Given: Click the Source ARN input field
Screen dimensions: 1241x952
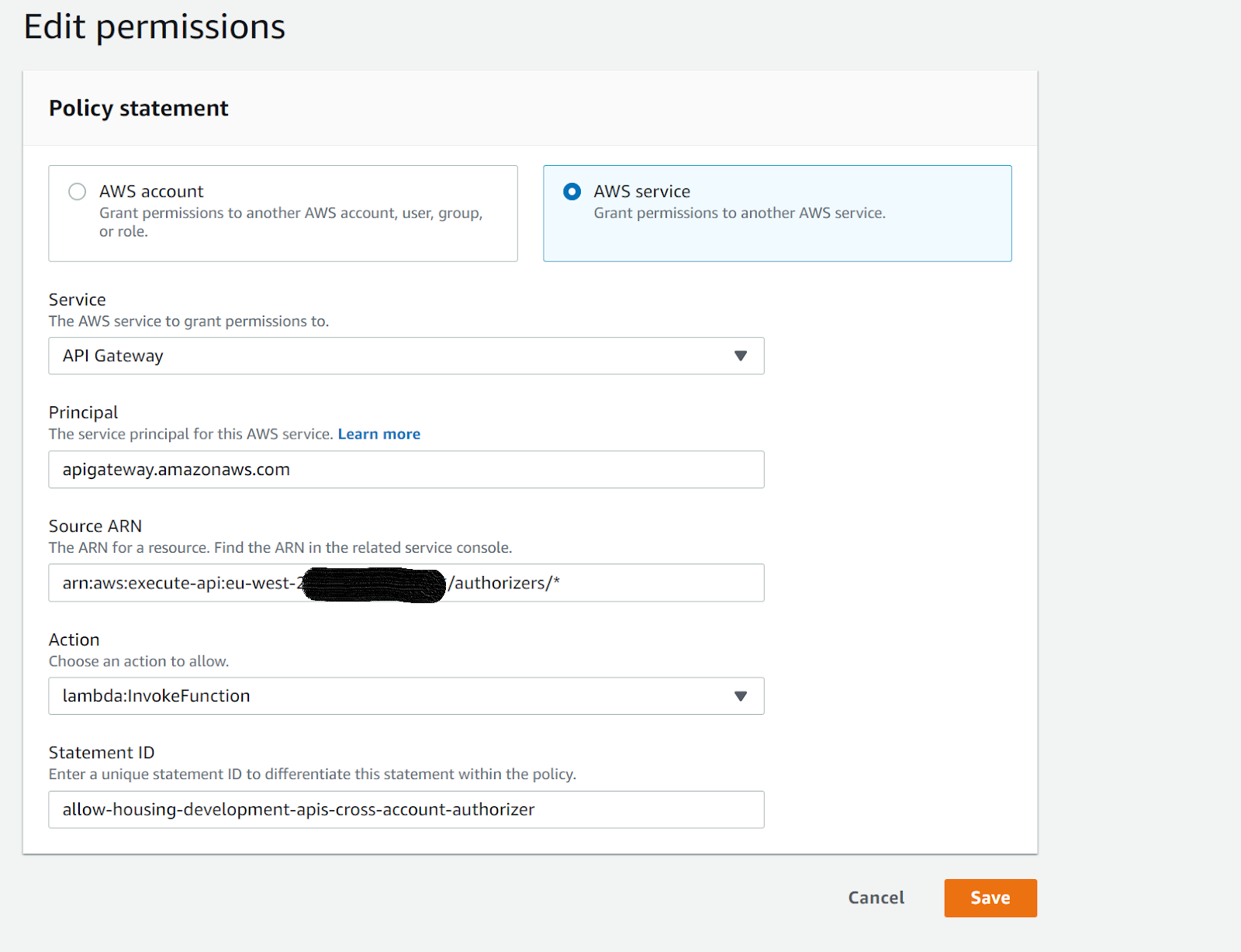Looking at the screenshot, I should (406, 583).
